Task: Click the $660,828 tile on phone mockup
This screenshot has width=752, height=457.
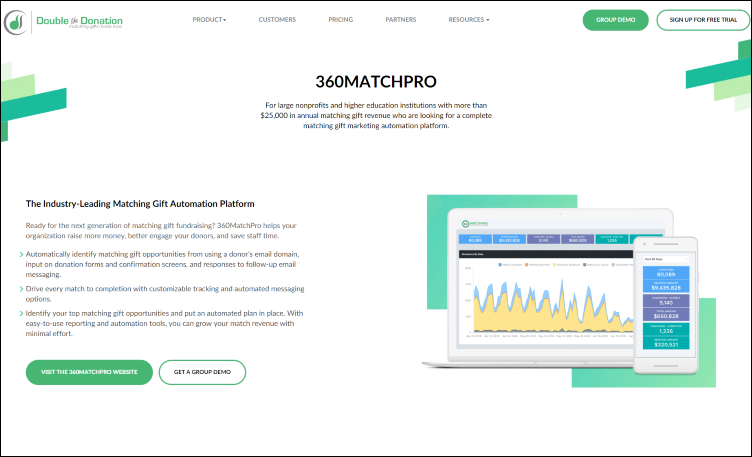Action: (x=666, y=314)
